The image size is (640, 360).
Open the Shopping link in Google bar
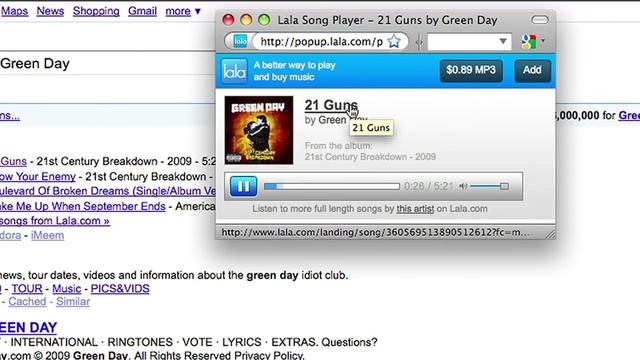coord(96,11)
